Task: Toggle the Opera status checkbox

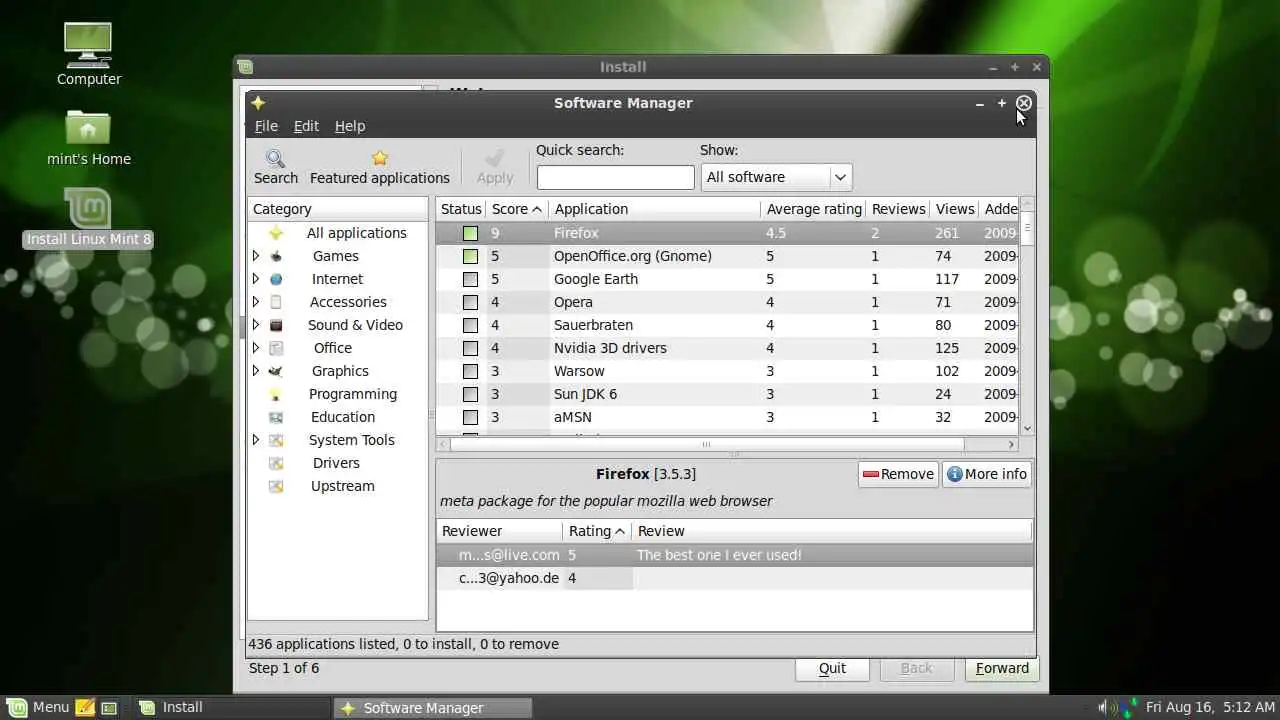Action: click(470, 302)
